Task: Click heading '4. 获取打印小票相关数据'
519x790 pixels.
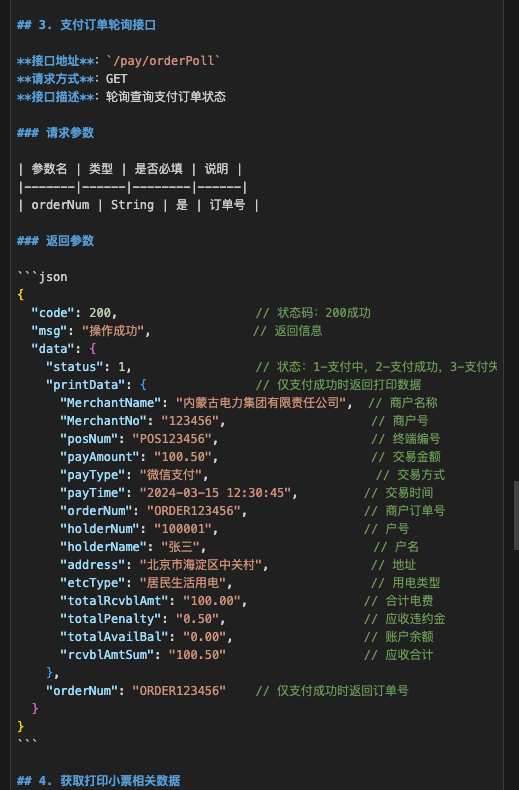Action: tap(98, 781)
